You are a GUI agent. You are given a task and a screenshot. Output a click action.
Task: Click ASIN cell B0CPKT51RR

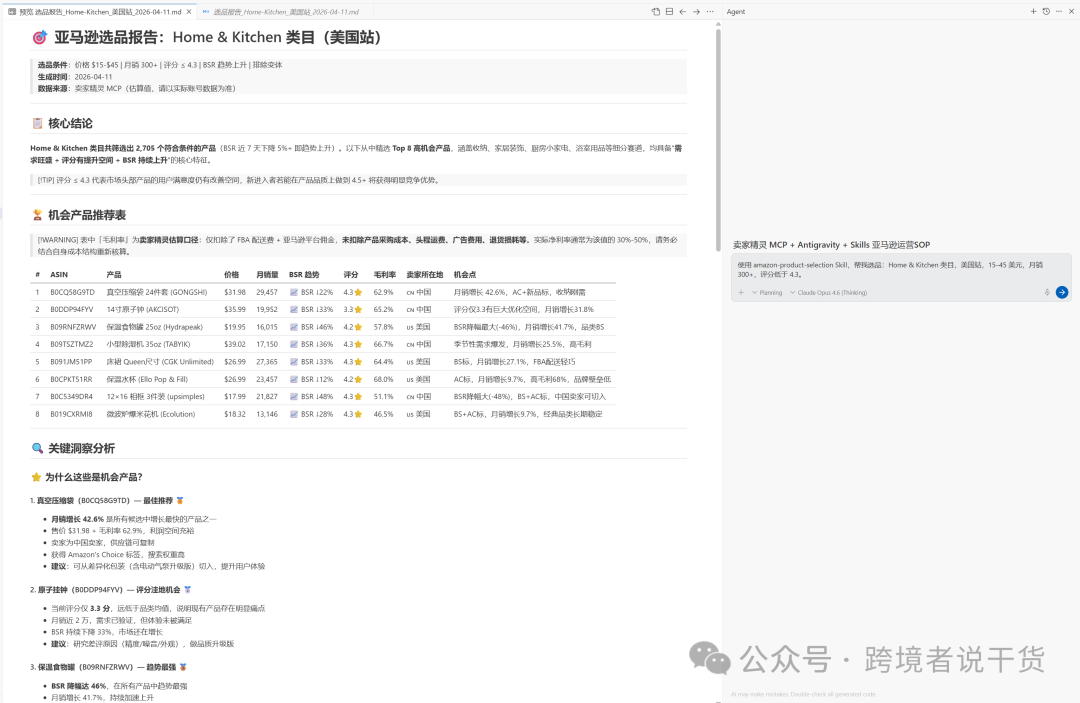(x=71, y=379)
